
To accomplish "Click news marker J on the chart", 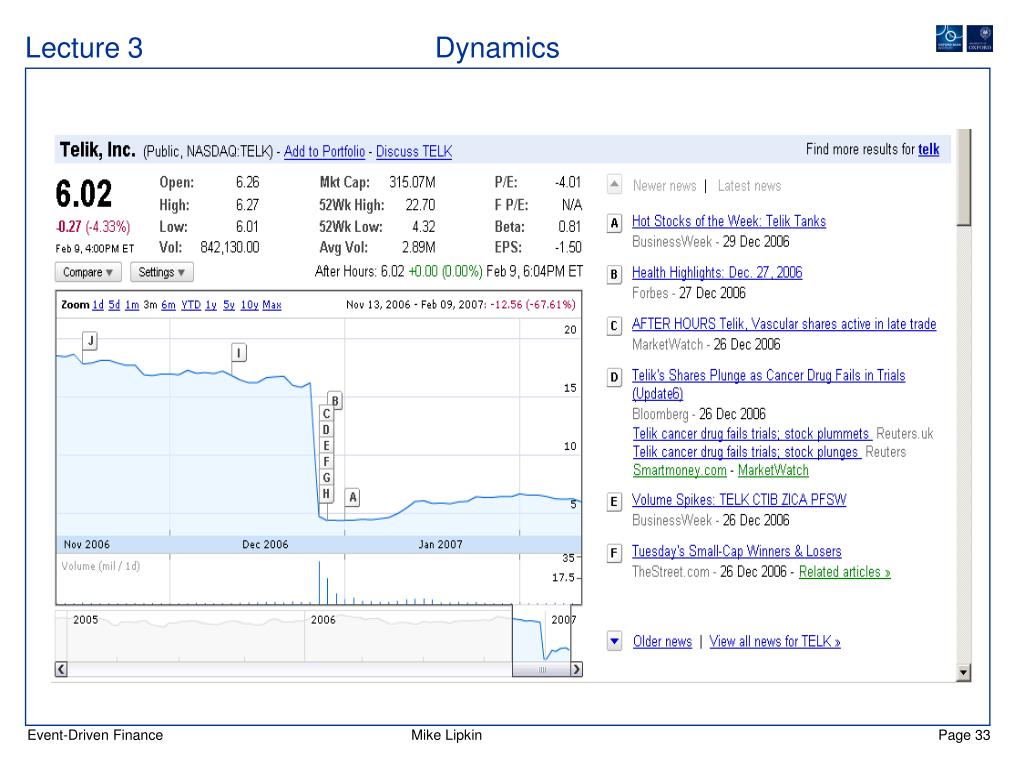I will pos(90,342).
